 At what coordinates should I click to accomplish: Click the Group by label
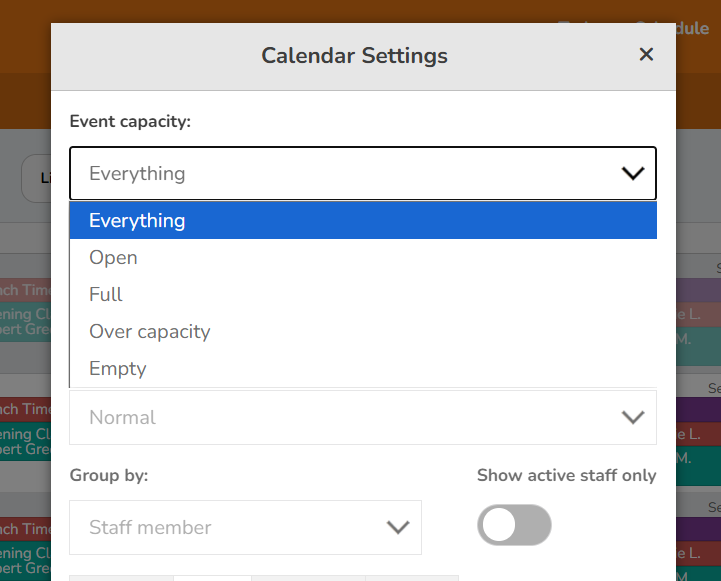tap(109, 475)
